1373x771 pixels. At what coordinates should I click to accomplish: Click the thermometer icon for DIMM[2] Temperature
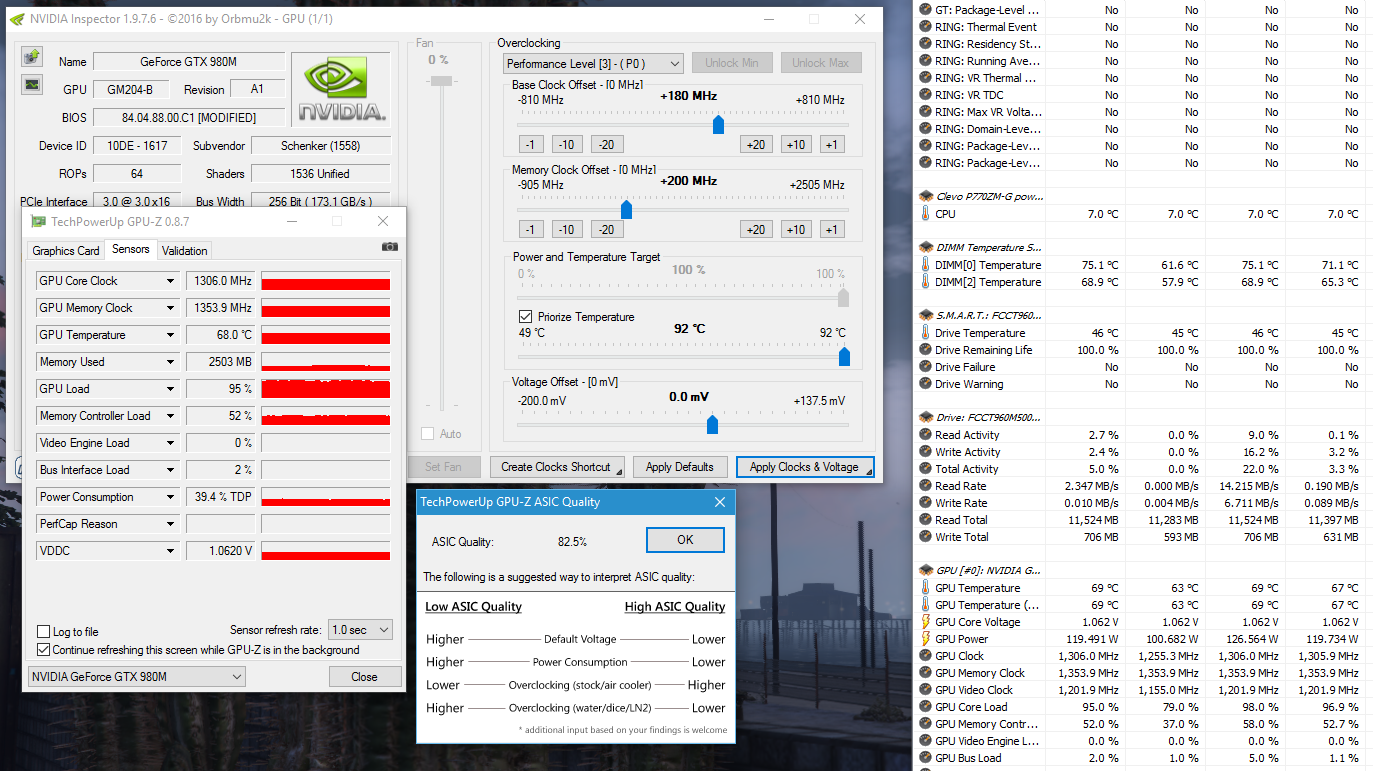tap(926, 282)
